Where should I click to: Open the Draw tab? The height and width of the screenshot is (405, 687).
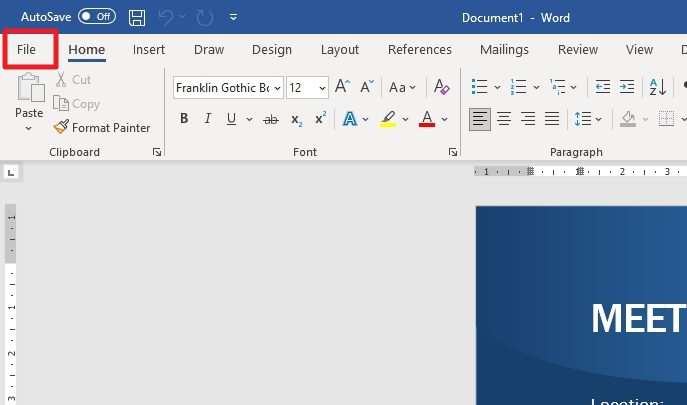(x=209, y=50)
